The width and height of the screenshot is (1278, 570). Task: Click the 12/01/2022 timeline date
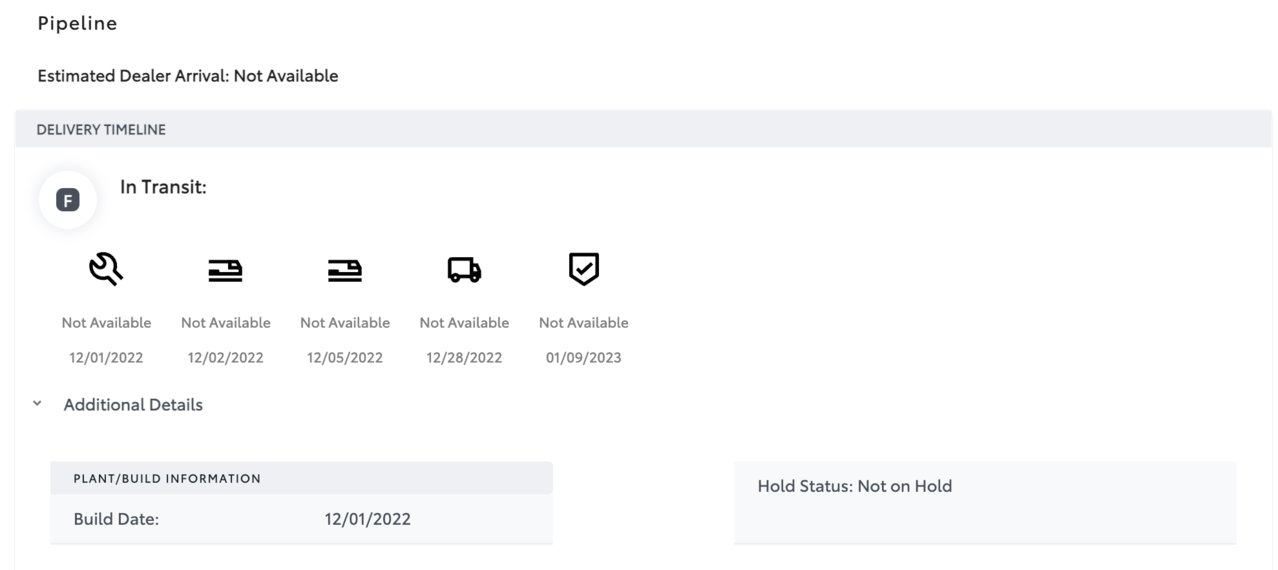click(106, 358)
